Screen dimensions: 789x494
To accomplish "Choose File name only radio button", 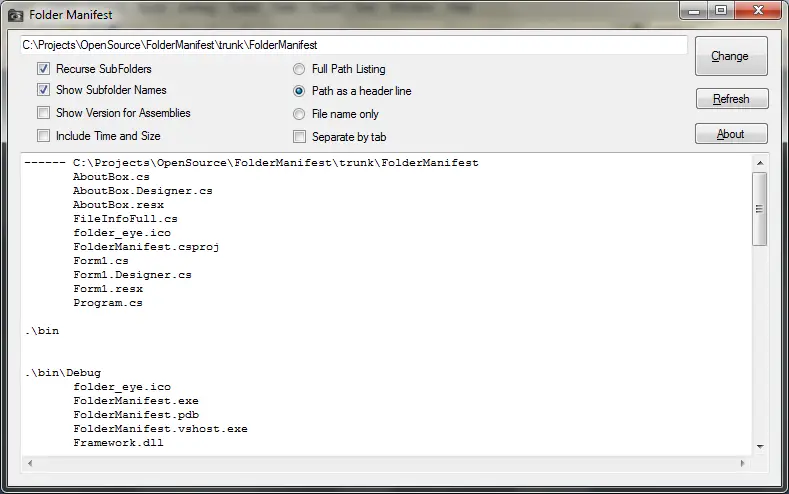I will pos(299,114).
